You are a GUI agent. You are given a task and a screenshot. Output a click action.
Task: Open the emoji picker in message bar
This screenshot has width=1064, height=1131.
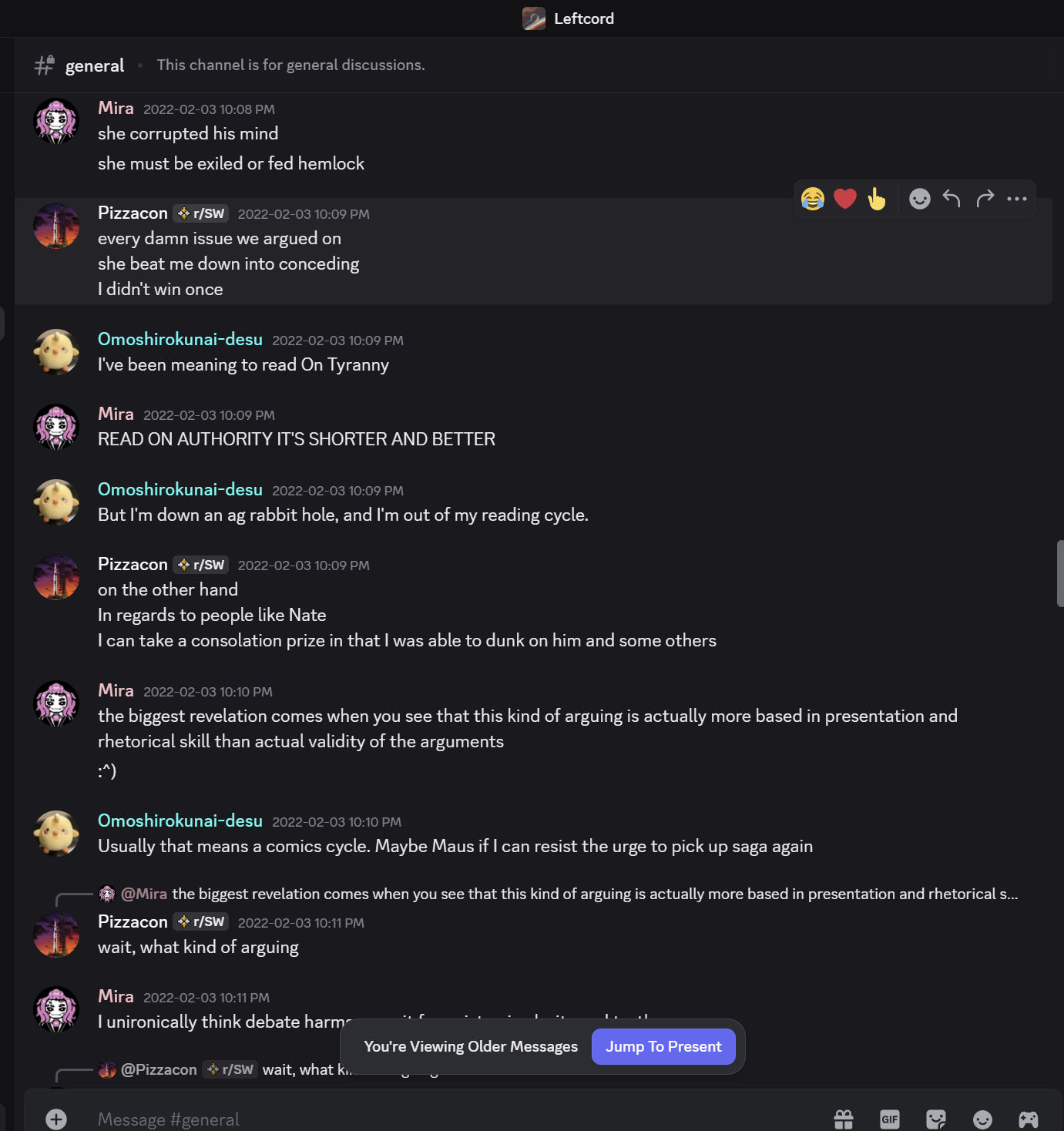[x=982, y=1119]
